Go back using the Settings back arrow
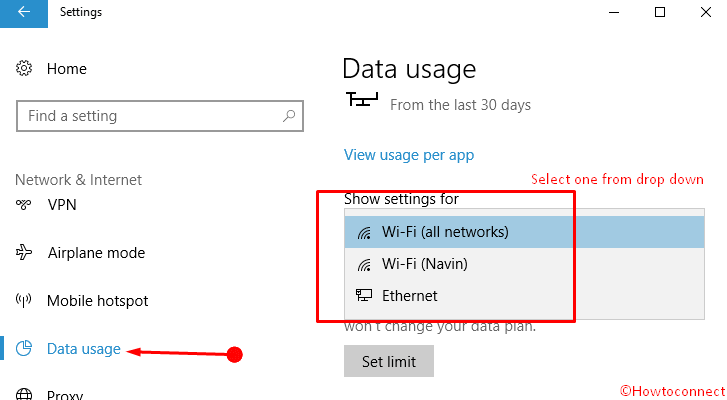Image resolution: width=727 pixels, height=400 pixels. 24,12
